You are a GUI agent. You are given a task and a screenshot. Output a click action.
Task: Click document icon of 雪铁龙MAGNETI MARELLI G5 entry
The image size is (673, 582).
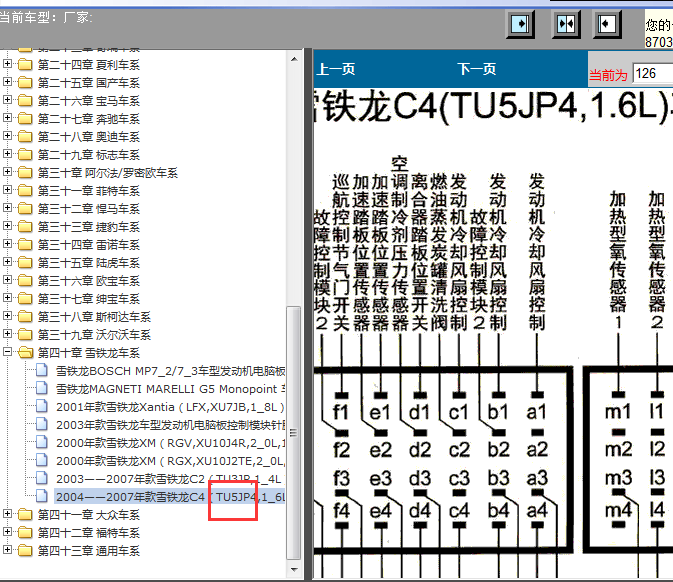pos(42,388)
